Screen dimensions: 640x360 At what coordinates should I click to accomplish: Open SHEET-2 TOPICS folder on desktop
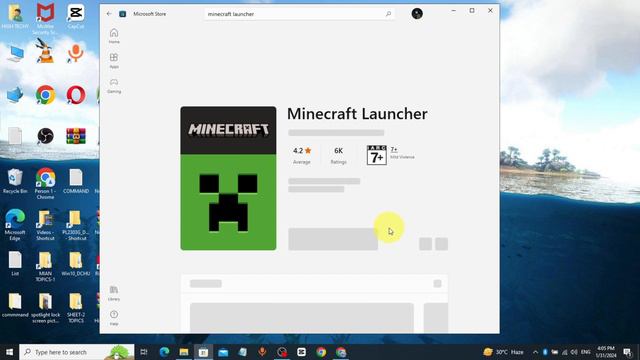click(76, 308)
